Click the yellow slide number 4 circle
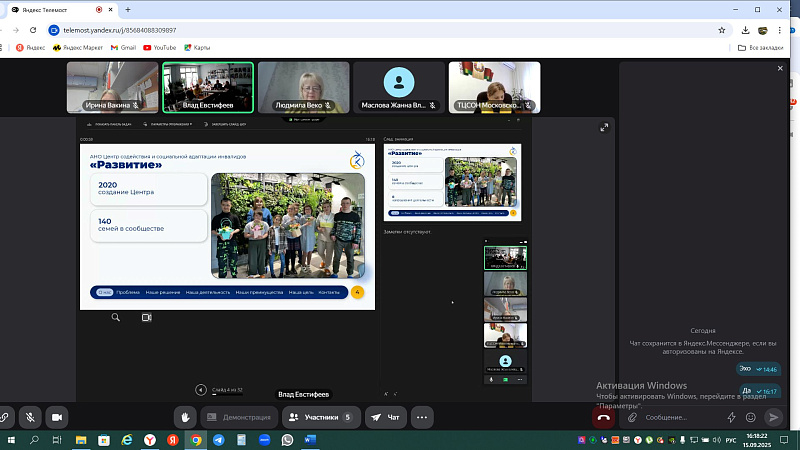The width and height of the screenshot is (800, 450). tap(358, 292)
